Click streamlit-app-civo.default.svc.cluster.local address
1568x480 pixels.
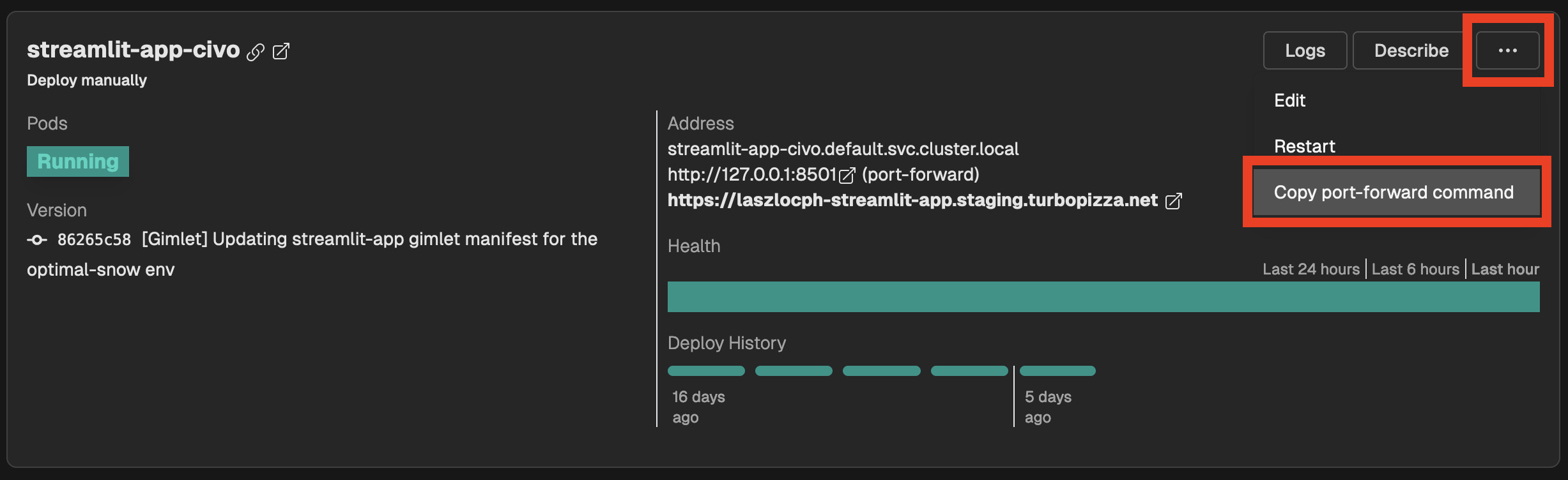pyautogui.click(x=843, y=149)
